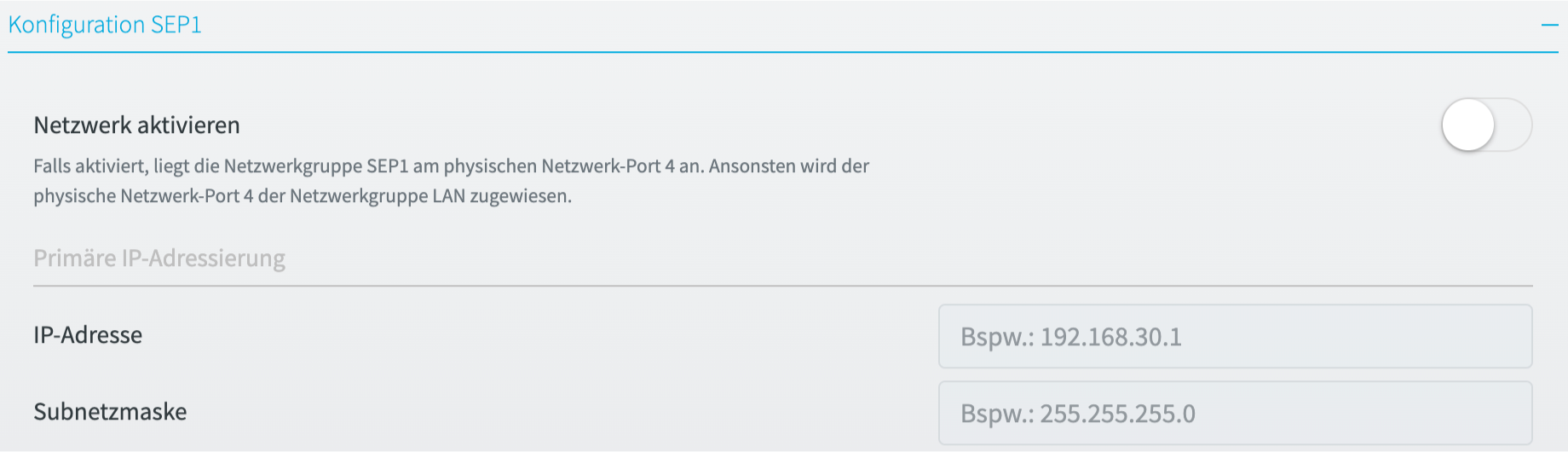Viewport: 1568px width, 452px height.
Task: Click the grey track right of the toggle knob
Action: (1514, 125)
